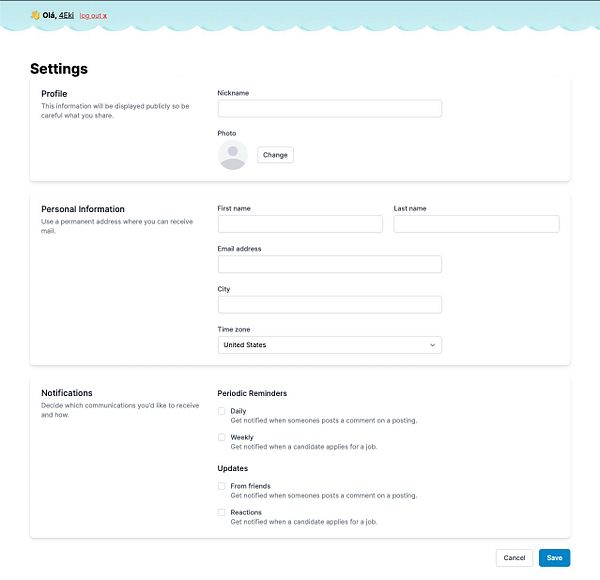This screenshot has width=600, height=580.
Task: Enable the Daily reminders checkbox
Action: tap(222, 411)
